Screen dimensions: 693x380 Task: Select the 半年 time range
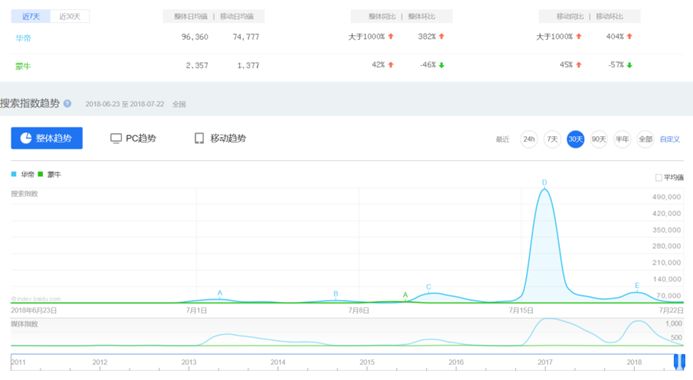tap(622, 139)
